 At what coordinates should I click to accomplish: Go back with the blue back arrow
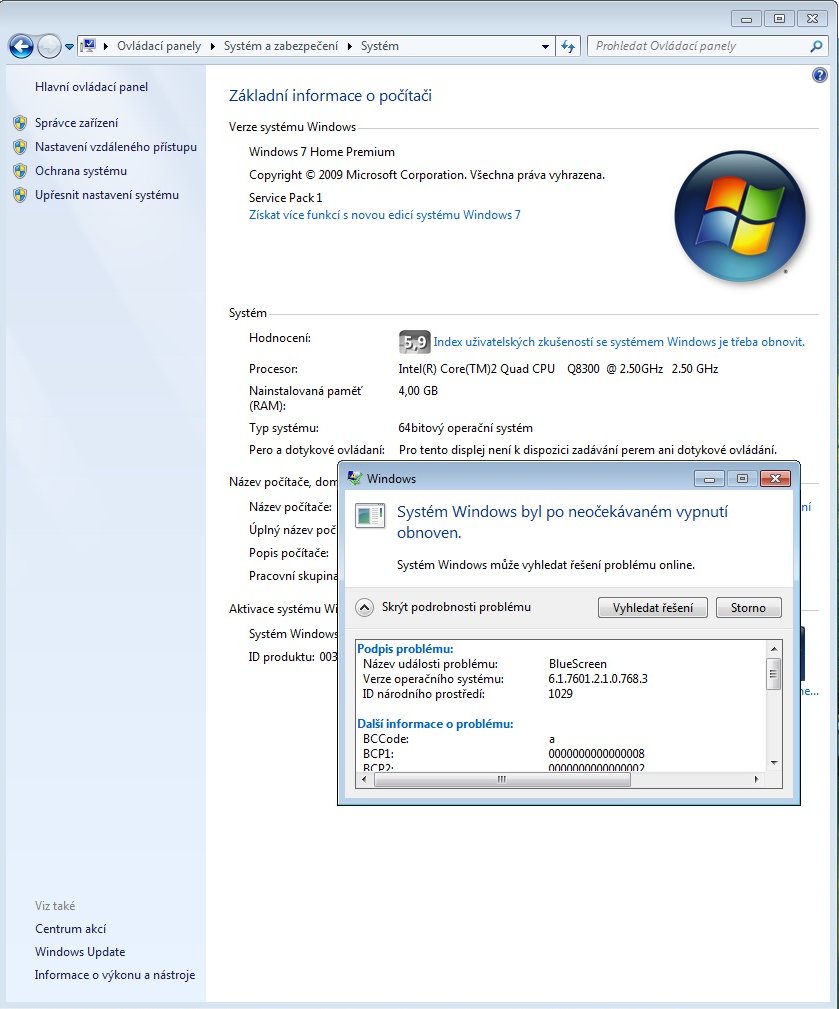(21, 46)
